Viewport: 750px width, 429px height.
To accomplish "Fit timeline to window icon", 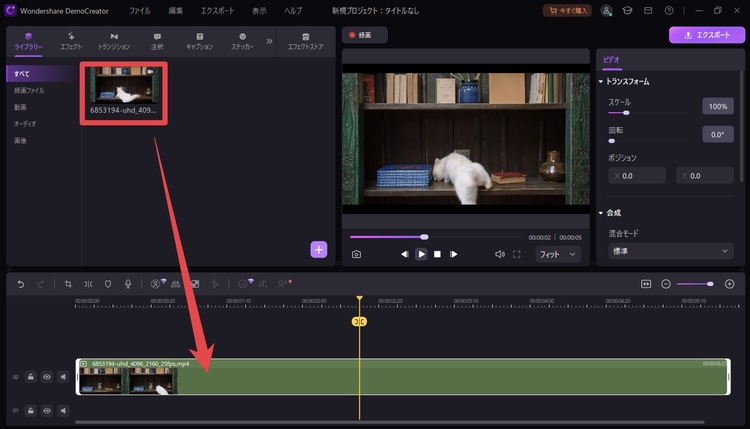I will (646, 284).
